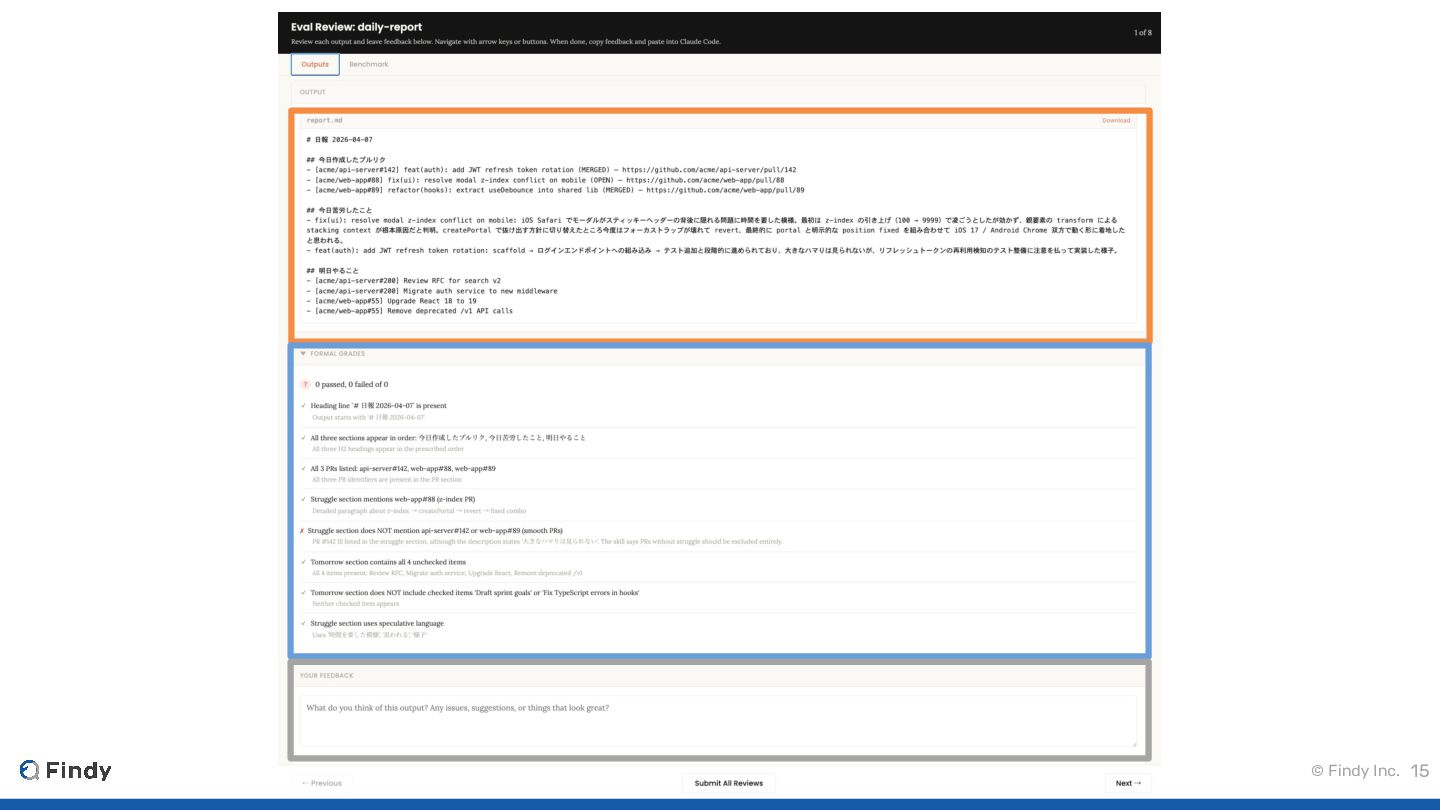The height and width of the screenshot is (810, 1440).
Task: Click 'Struggle section uses speculative language' grade text
Action: (377, 623)
